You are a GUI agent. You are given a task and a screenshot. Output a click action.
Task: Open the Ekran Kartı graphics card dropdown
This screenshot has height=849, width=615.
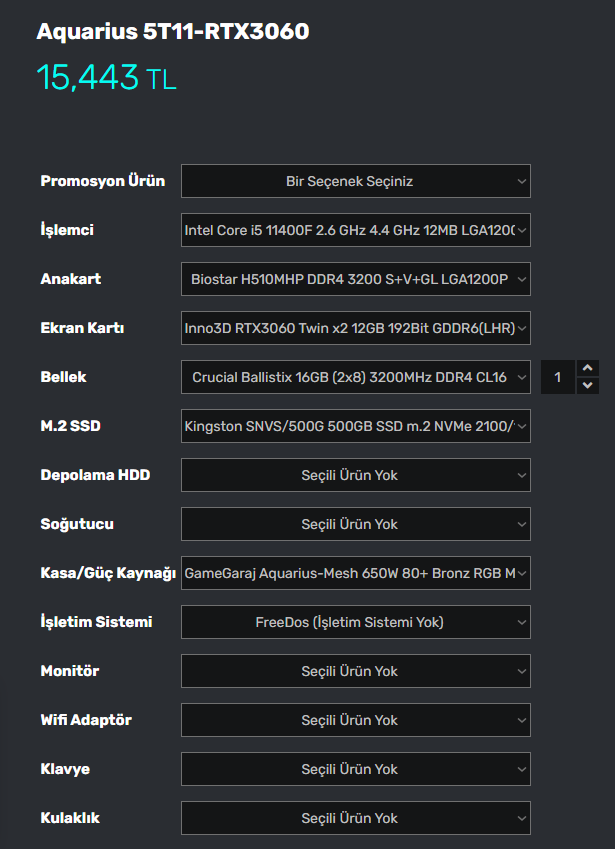[355, 328]
